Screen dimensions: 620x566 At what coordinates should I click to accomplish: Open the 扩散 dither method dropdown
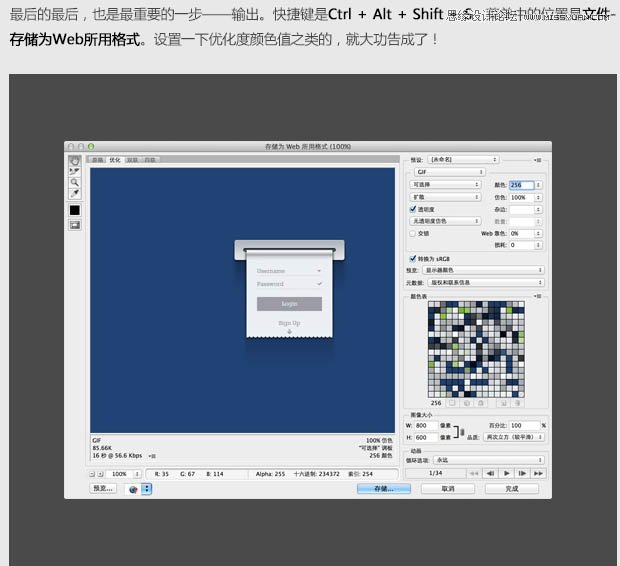[445, 197]
